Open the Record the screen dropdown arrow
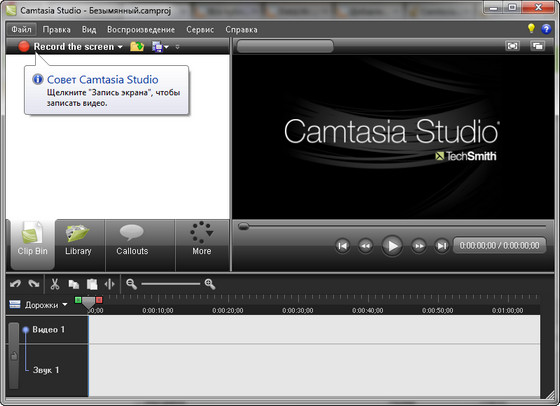560x406 pixels. coord(120,47)
